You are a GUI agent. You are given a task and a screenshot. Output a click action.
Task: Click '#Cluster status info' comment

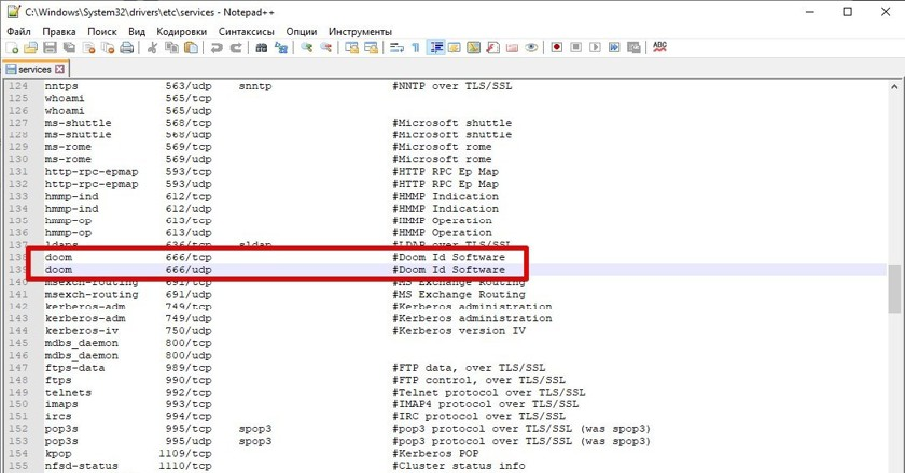[458, 466]
